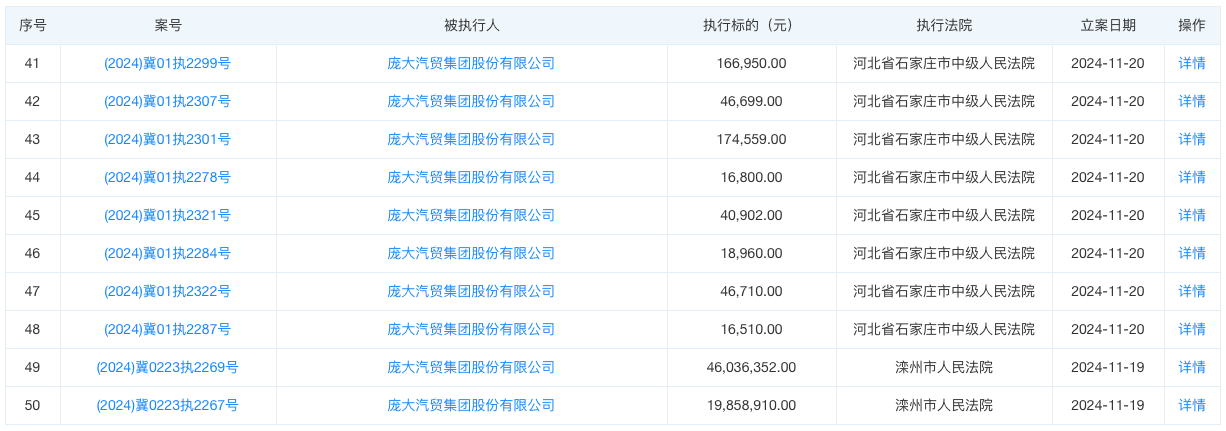
Task: Click the 40,902.00 value
Action: click(751, 215)
